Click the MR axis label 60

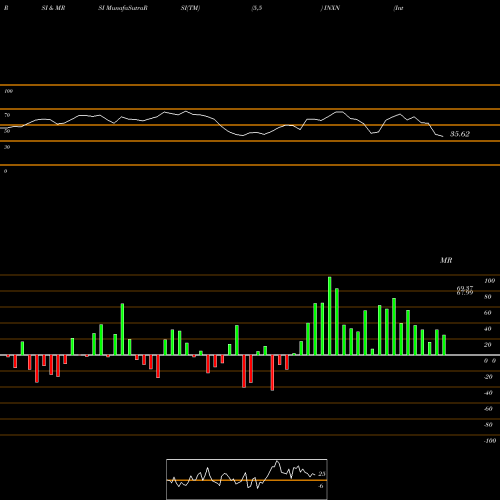click(x=488, y=313)
